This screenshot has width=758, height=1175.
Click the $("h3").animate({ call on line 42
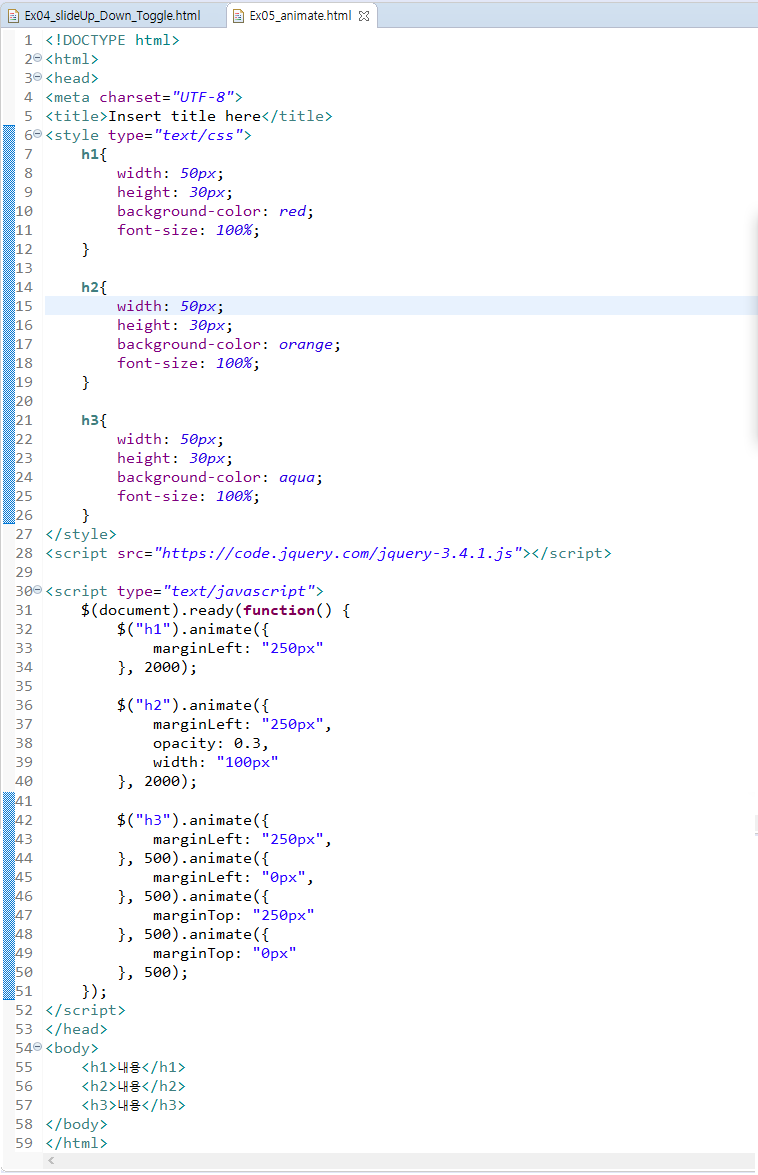pyautogui.click(x=192, y=820)
